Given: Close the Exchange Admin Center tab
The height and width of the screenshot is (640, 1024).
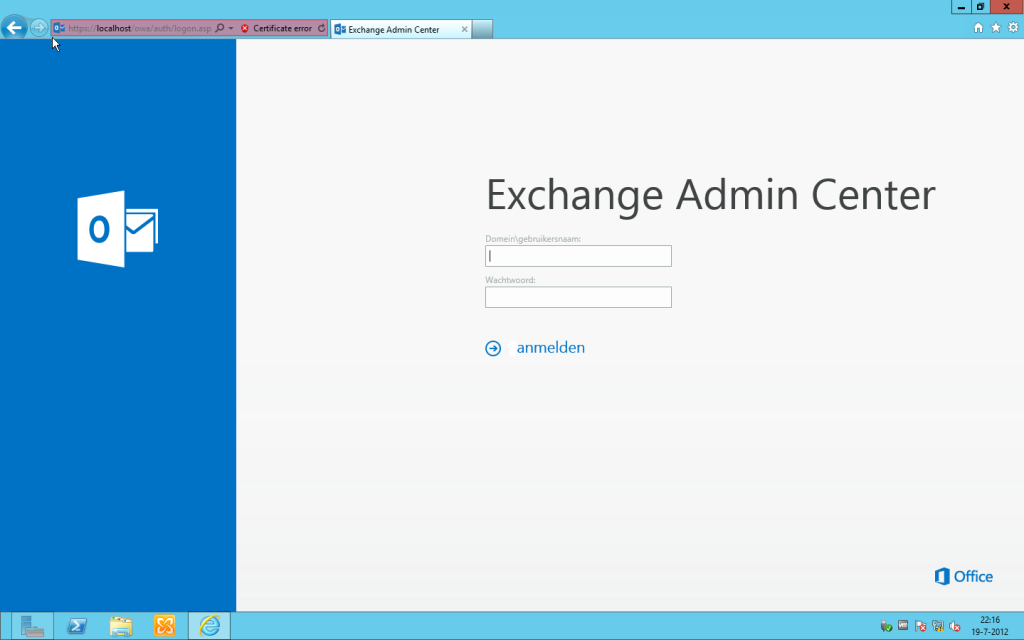Looking at the screenshot, I should (464, 29).
